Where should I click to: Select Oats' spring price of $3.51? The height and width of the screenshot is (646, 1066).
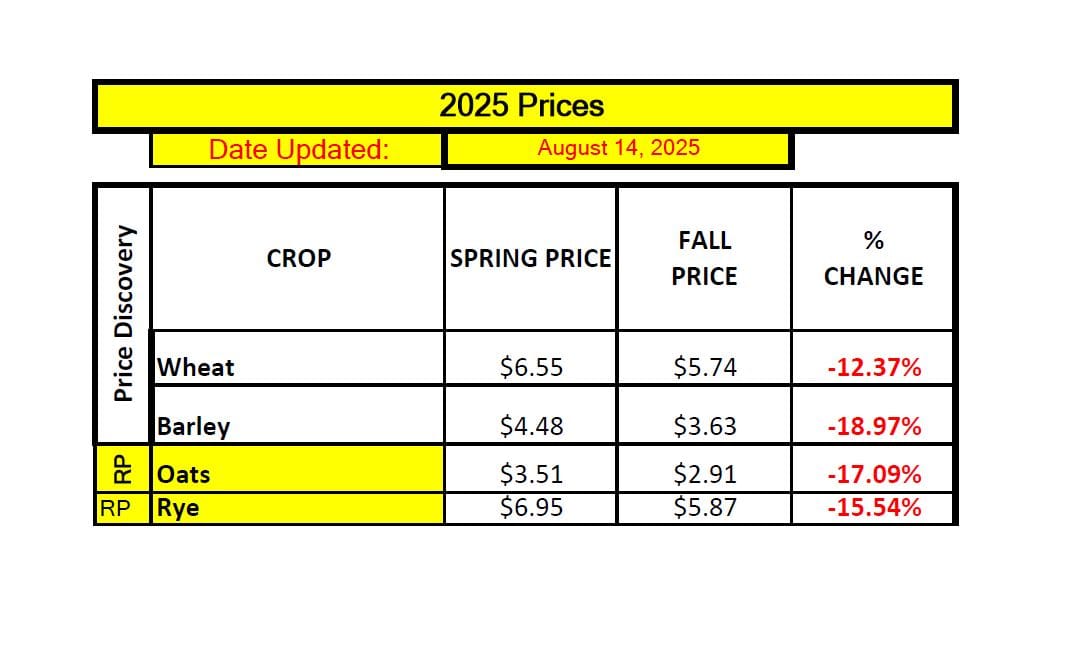[x=531, y=472]
